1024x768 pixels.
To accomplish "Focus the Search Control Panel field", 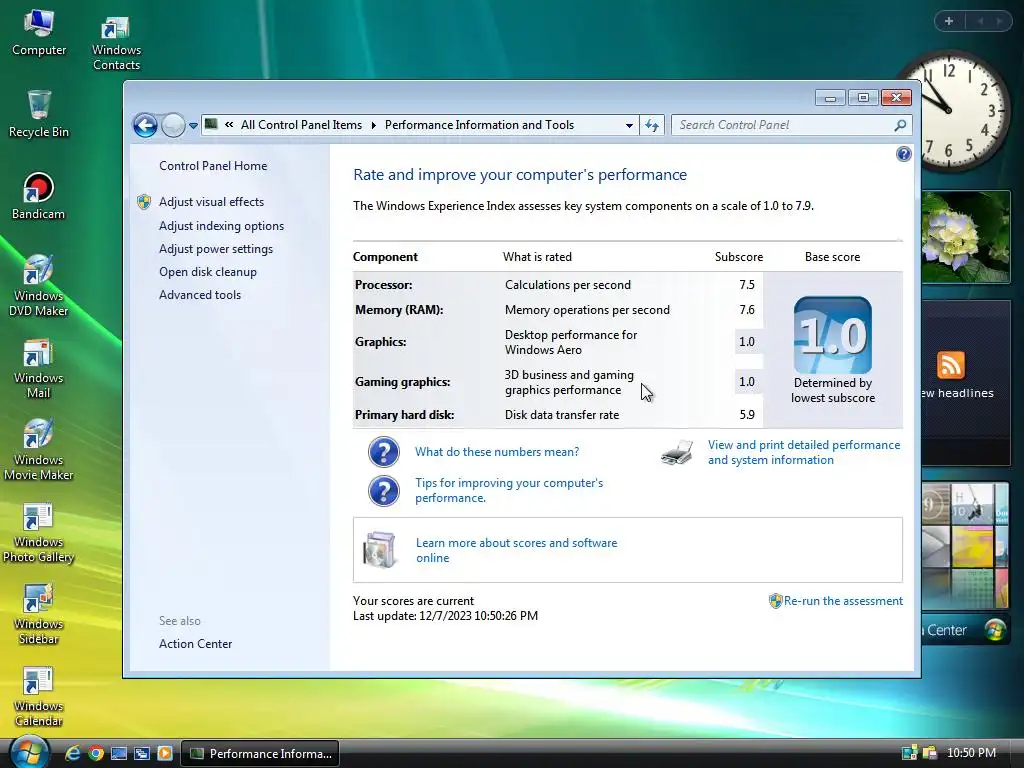I will point(783,125).
